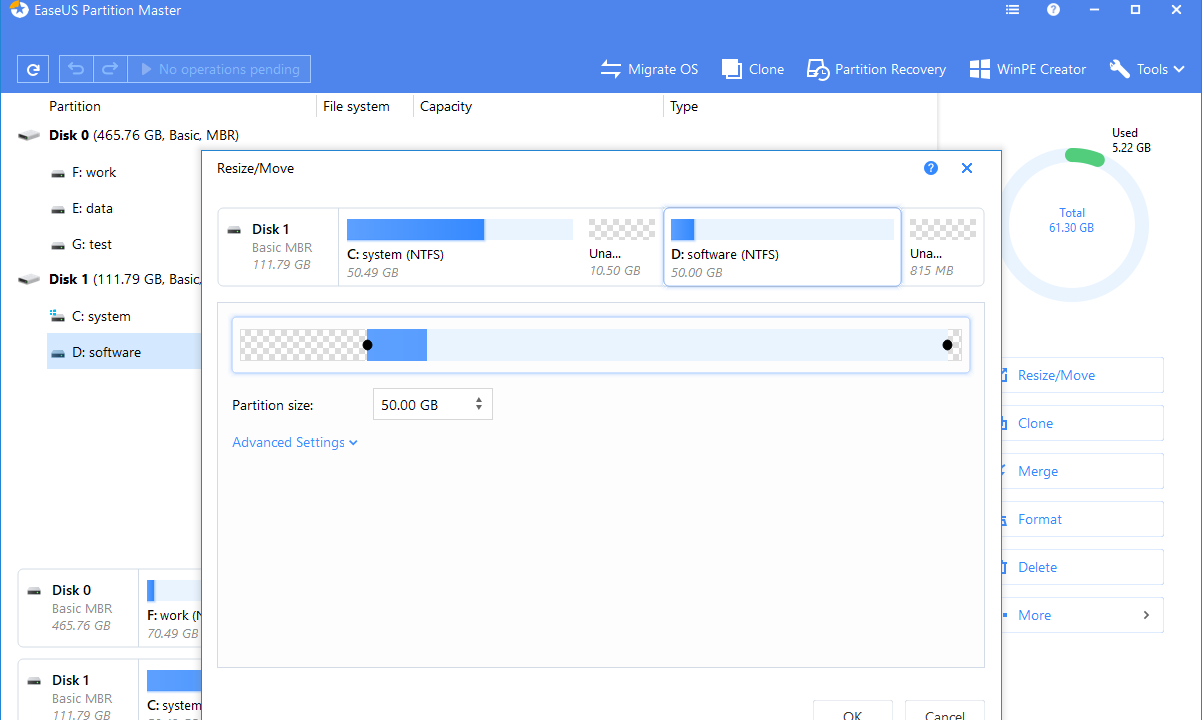Open WinPE Creator
The image size is (1202, 720).
point(1027,69)
